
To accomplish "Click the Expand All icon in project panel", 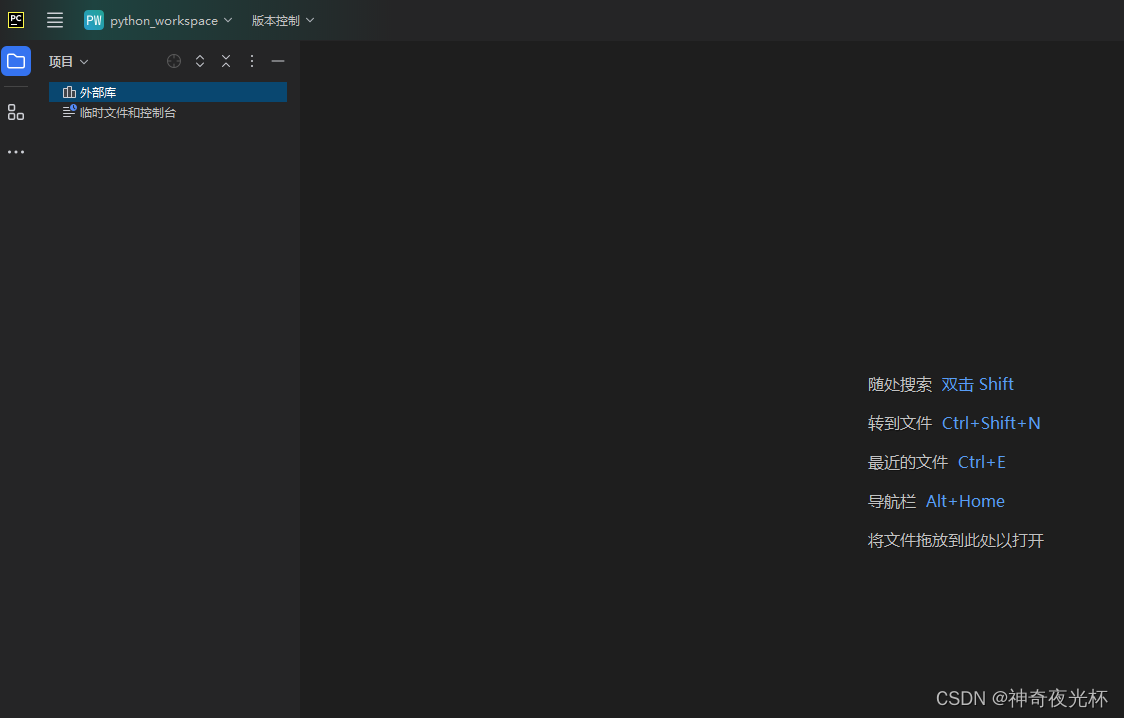I will coord(200,61).
